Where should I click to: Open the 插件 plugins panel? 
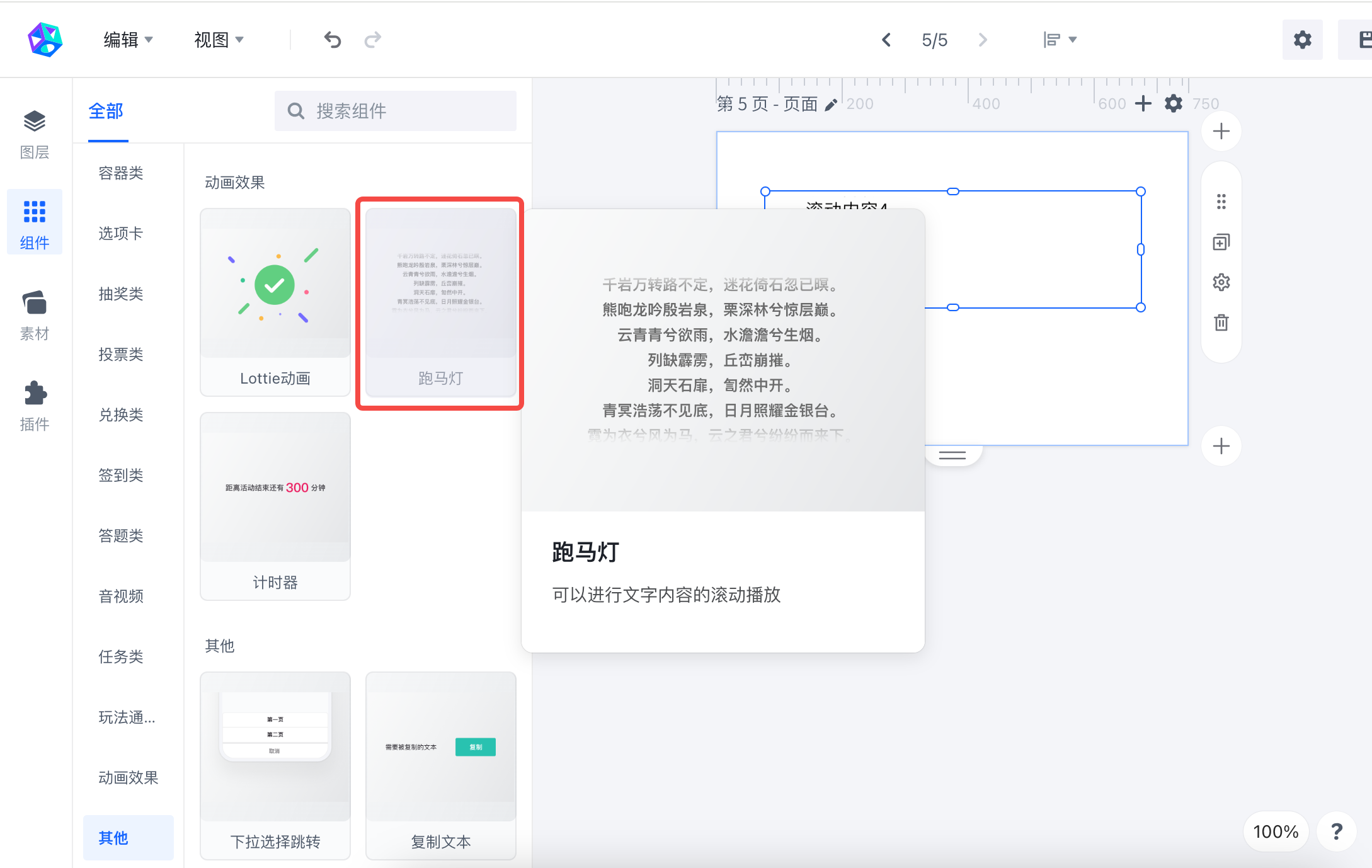coord(35,406)
